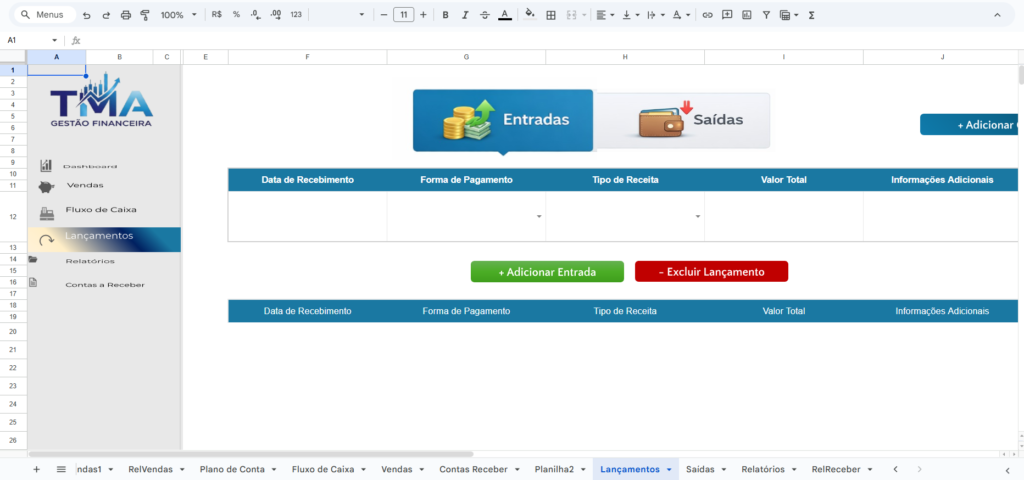Toggle strikethrough formatting
The height and width of the screenshot is (480, 1024).
pos(485,15)
